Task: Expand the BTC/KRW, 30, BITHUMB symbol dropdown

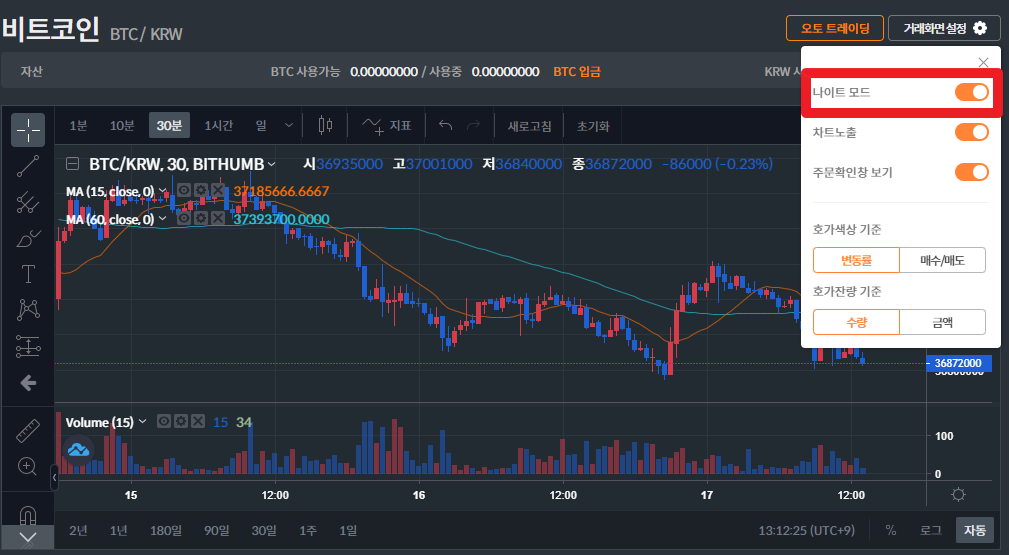Action: click(272, 164)
